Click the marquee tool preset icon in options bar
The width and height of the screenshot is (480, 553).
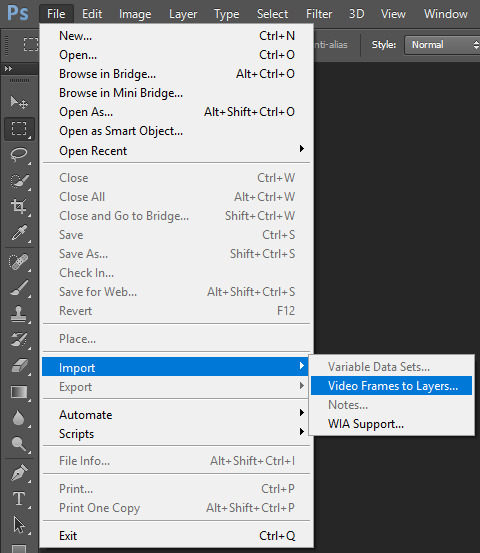[x=31, y=44]
